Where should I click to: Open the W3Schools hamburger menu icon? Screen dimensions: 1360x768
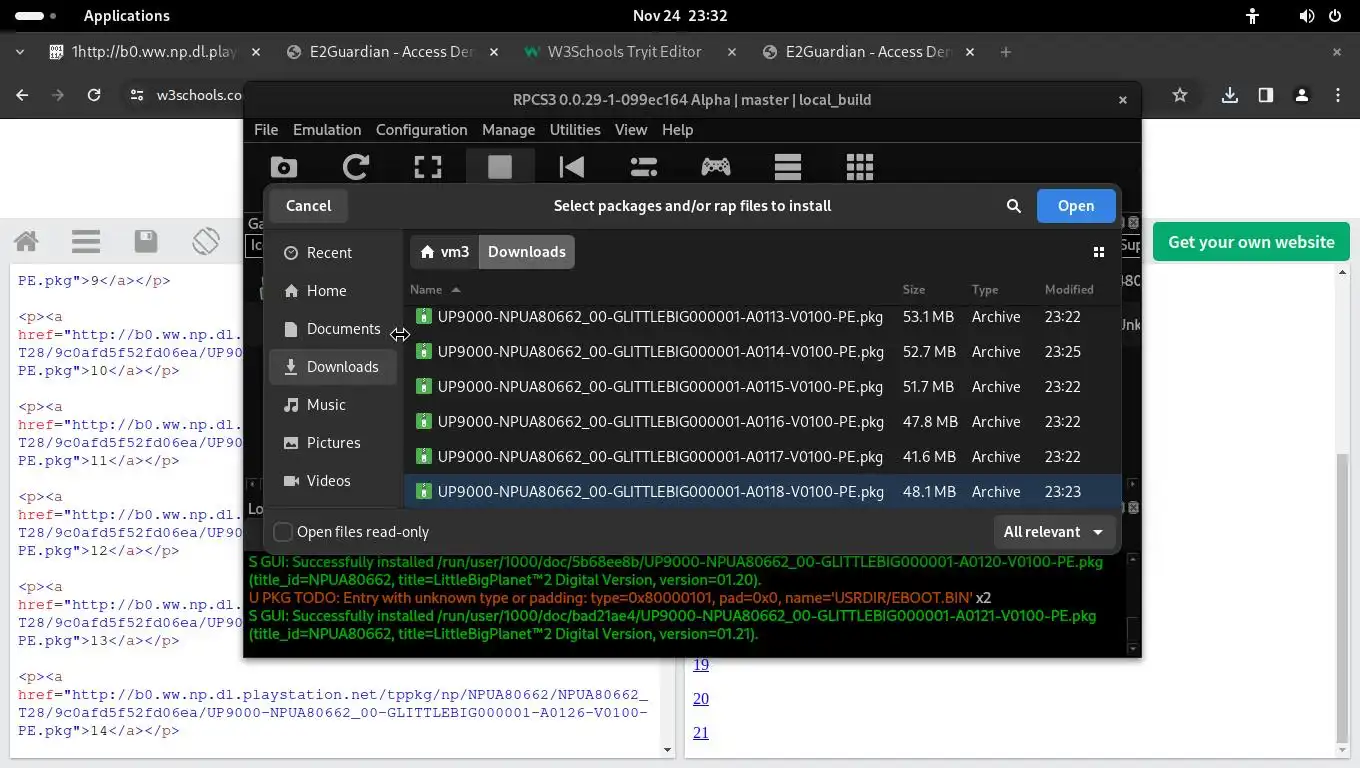coord(86,241)
